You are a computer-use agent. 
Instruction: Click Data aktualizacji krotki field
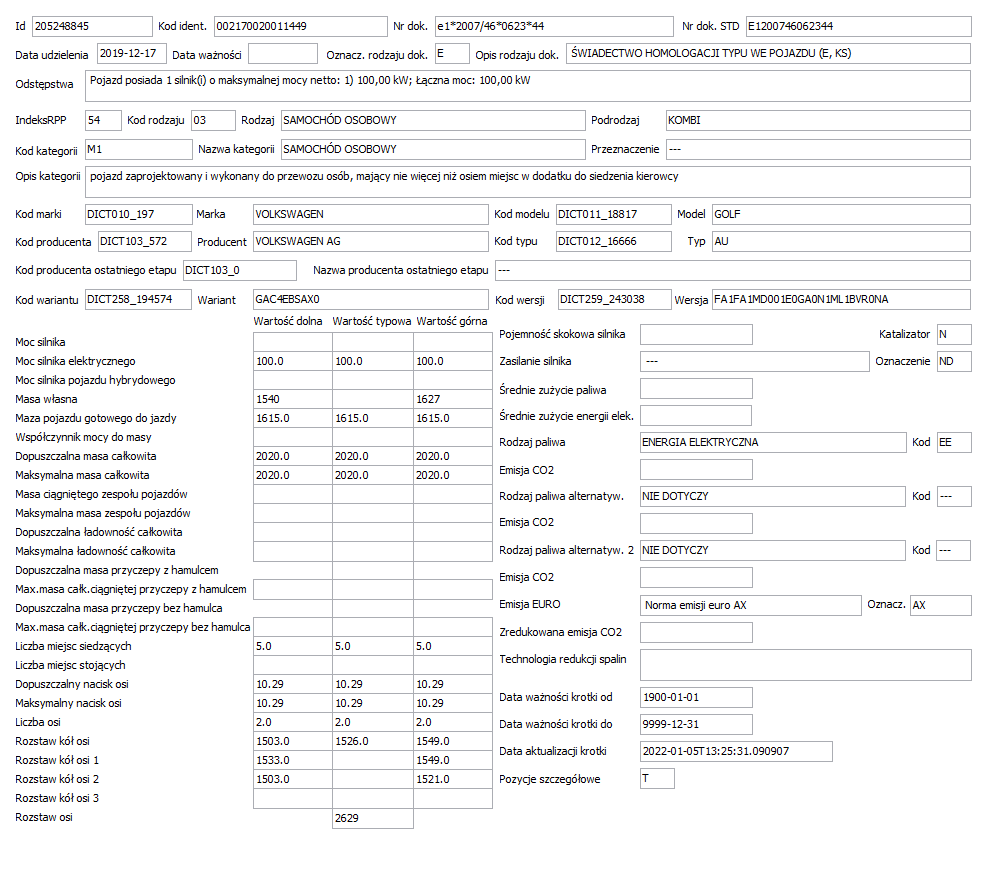(736, 751)
